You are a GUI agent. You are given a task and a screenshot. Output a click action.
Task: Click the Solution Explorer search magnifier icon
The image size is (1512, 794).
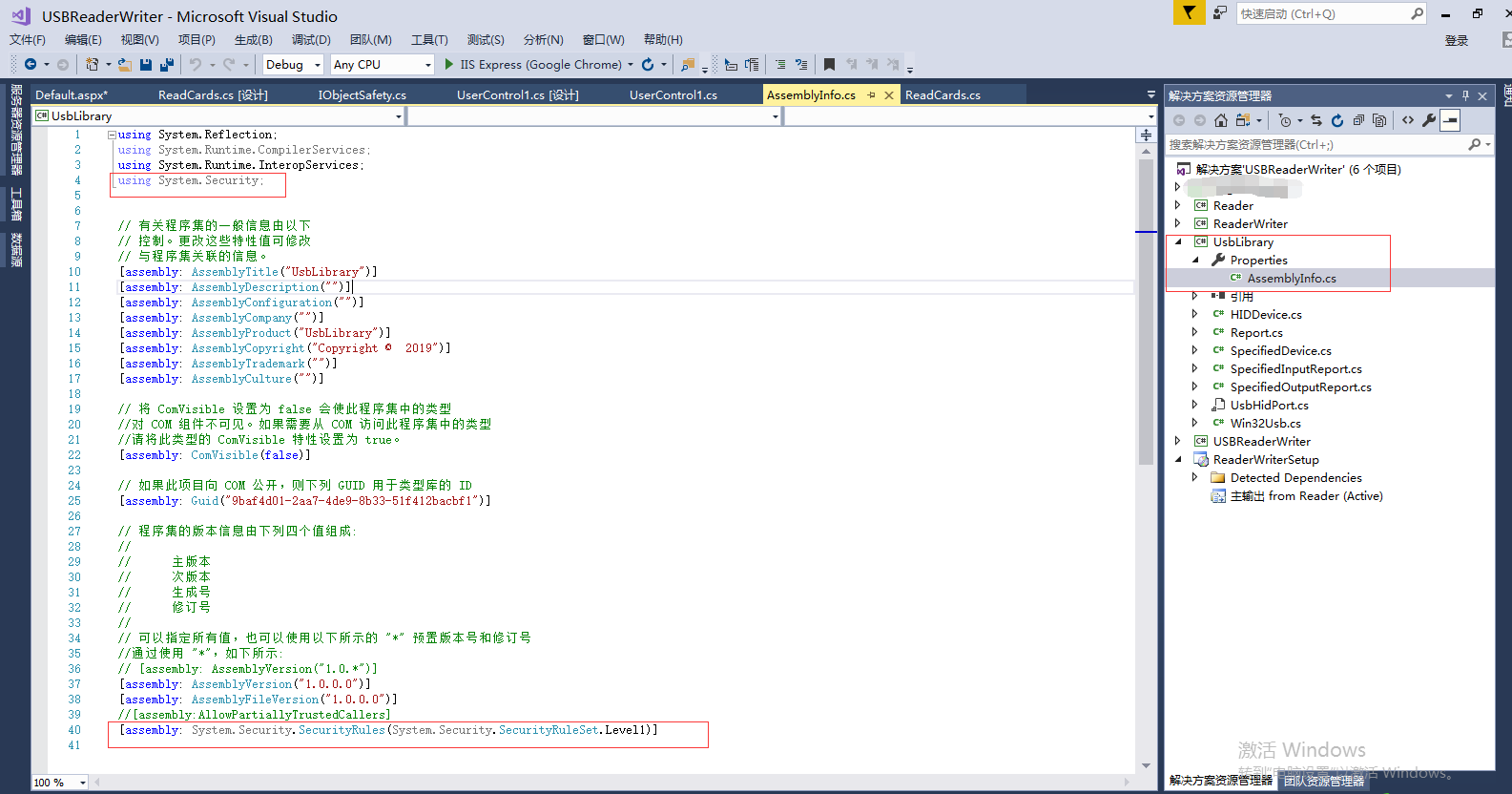(1475, 144)
